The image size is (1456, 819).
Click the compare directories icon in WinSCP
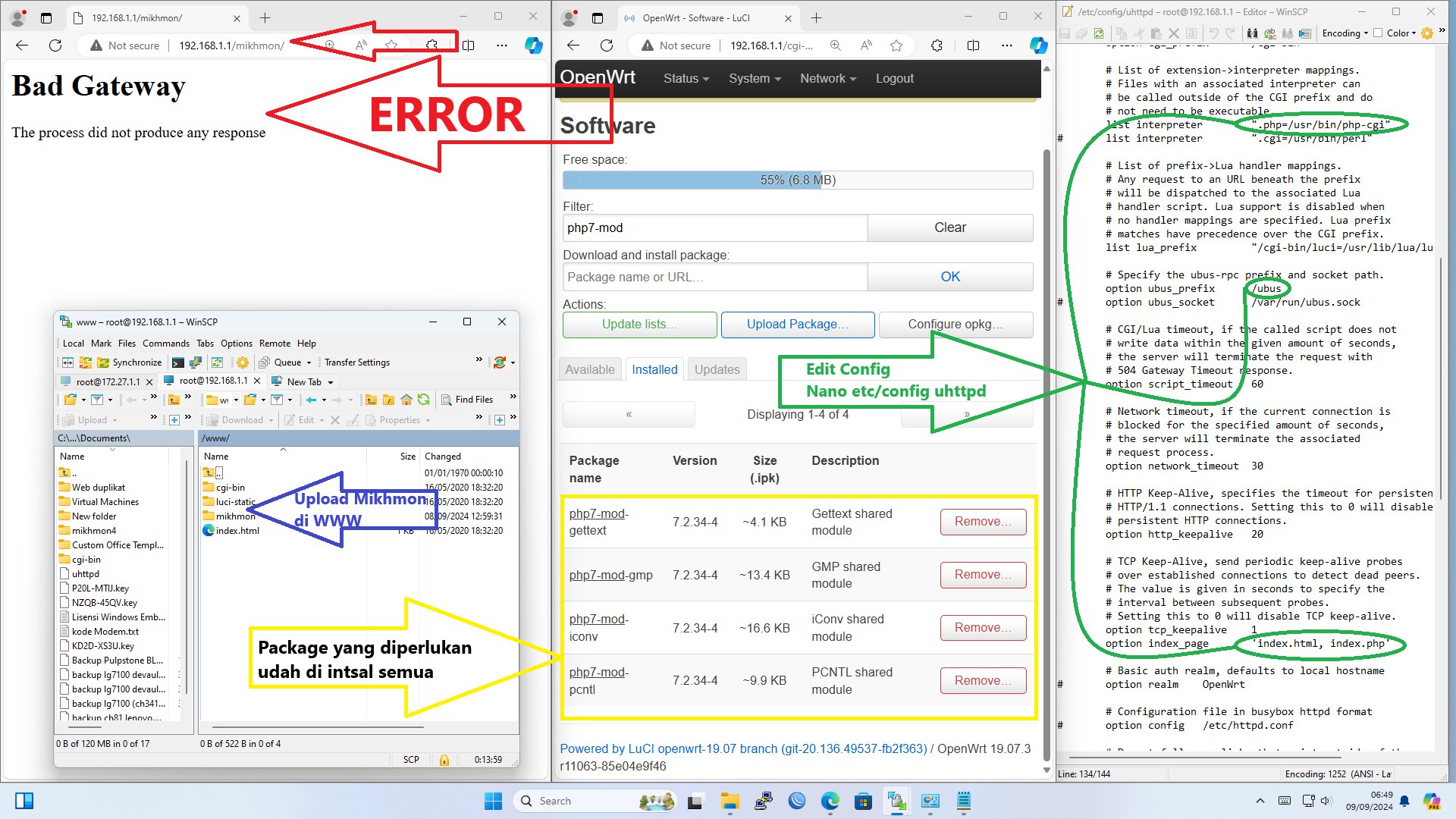[x=68, y=362]
